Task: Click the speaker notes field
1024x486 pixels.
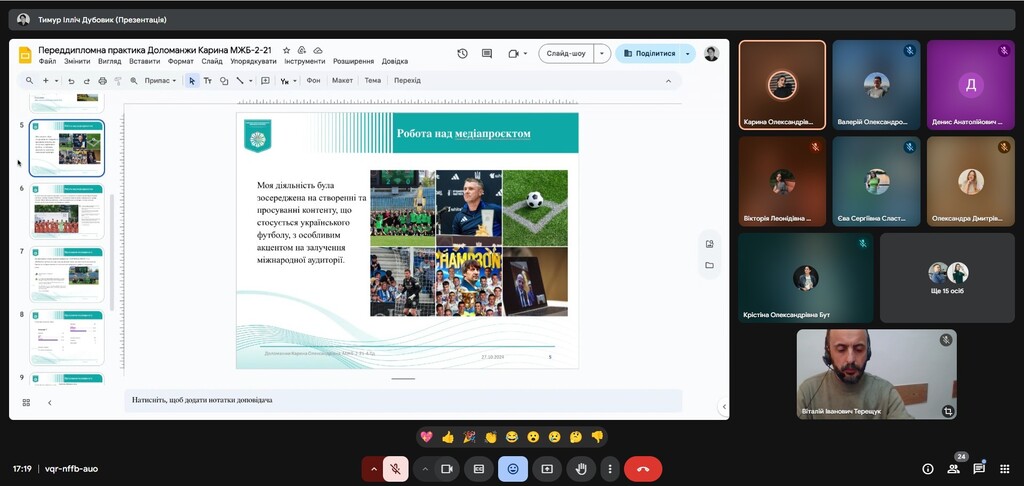Action: [400, 400]
